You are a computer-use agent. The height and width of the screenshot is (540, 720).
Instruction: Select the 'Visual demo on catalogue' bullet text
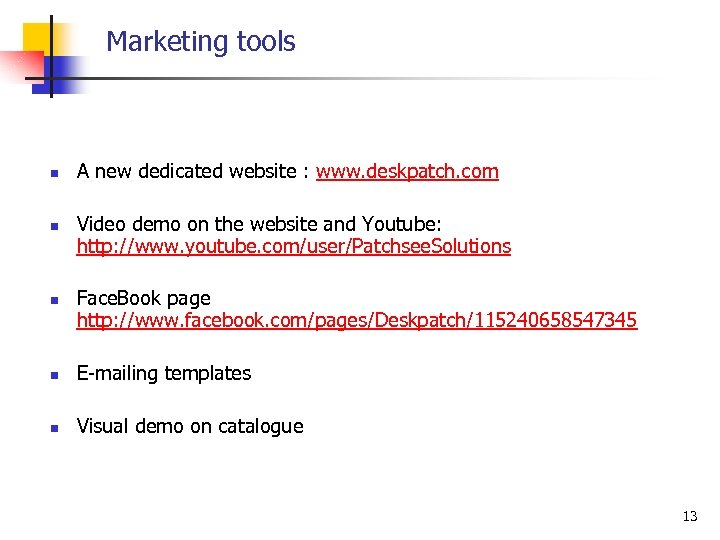[x=190, y=426]
